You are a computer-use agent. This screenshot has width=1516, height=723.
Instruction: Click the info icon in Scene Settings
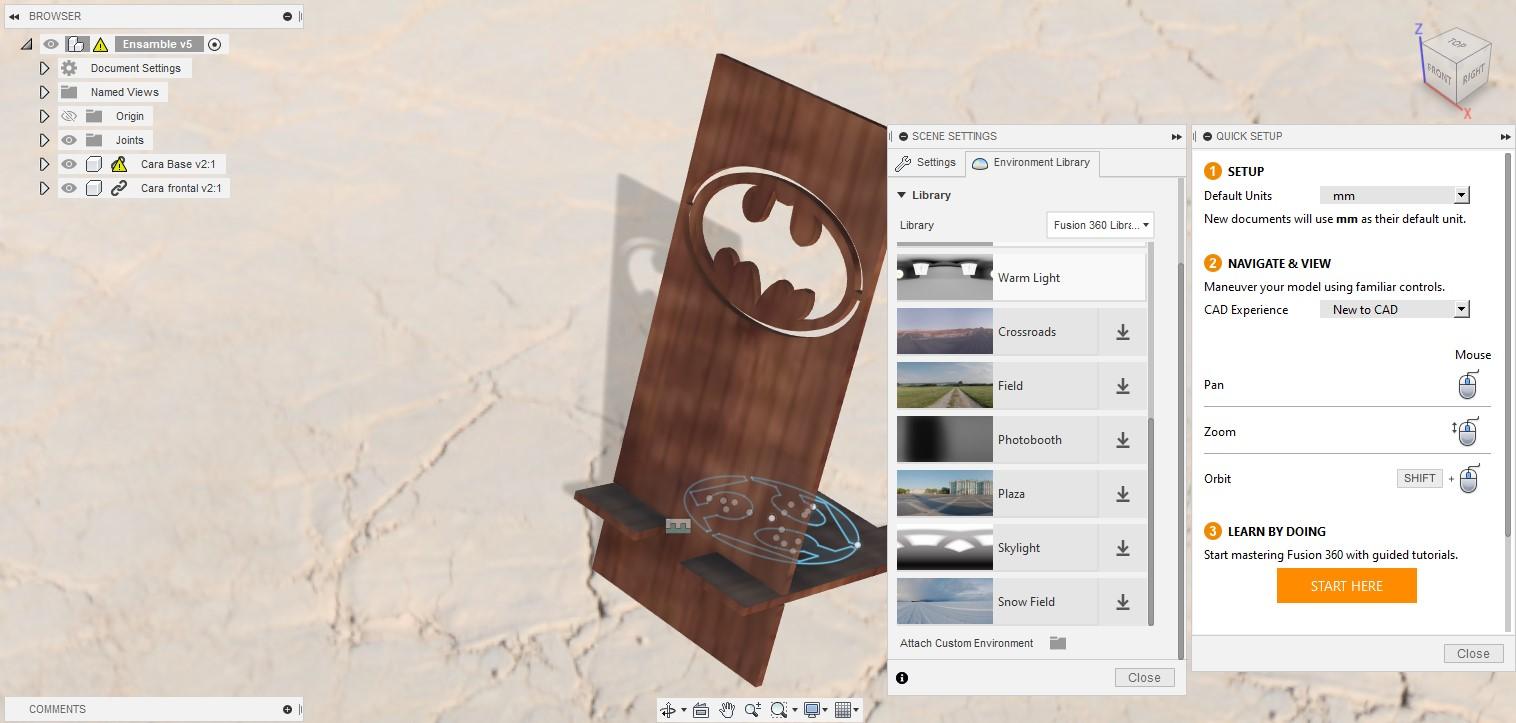tap(902, 678)
